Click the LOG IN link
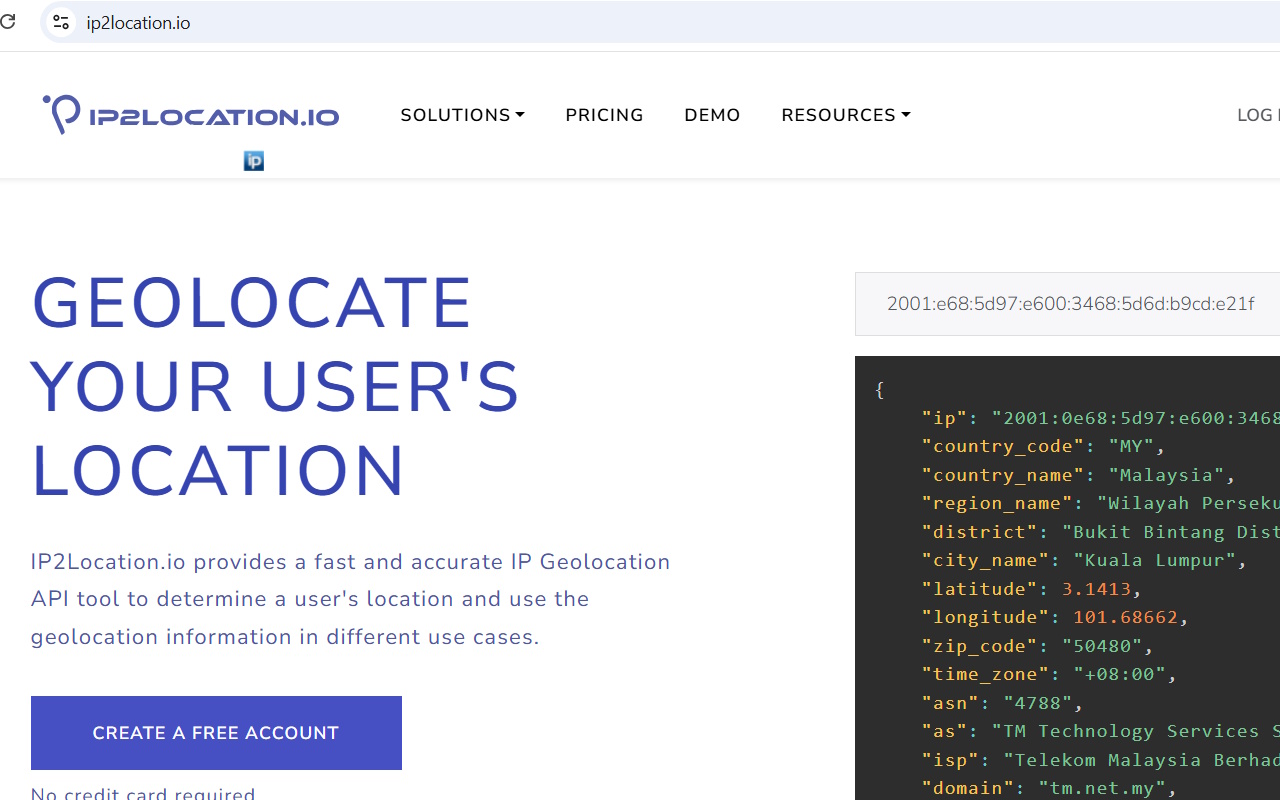The height and width of the screenshot is (800, 1280). 1262,115
